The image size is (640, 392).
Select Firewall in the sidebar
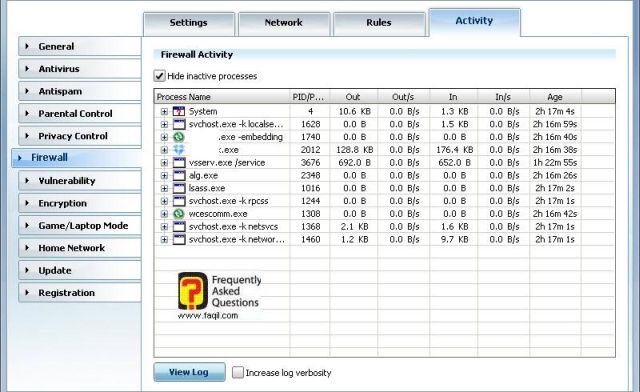click(x=76, y=158)
